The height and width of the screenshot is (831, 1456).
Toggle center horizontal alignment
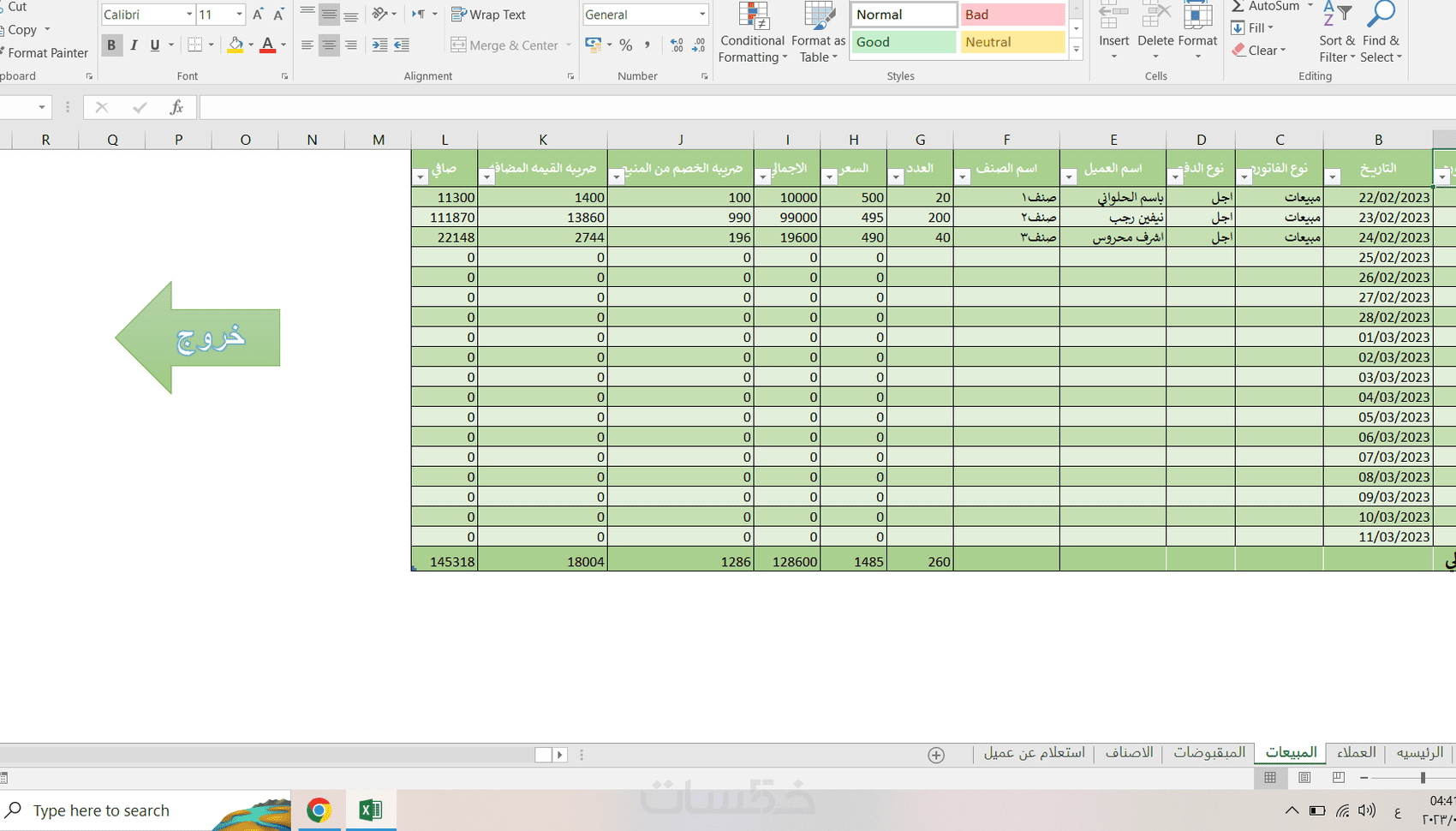click(x=329, y=45)
